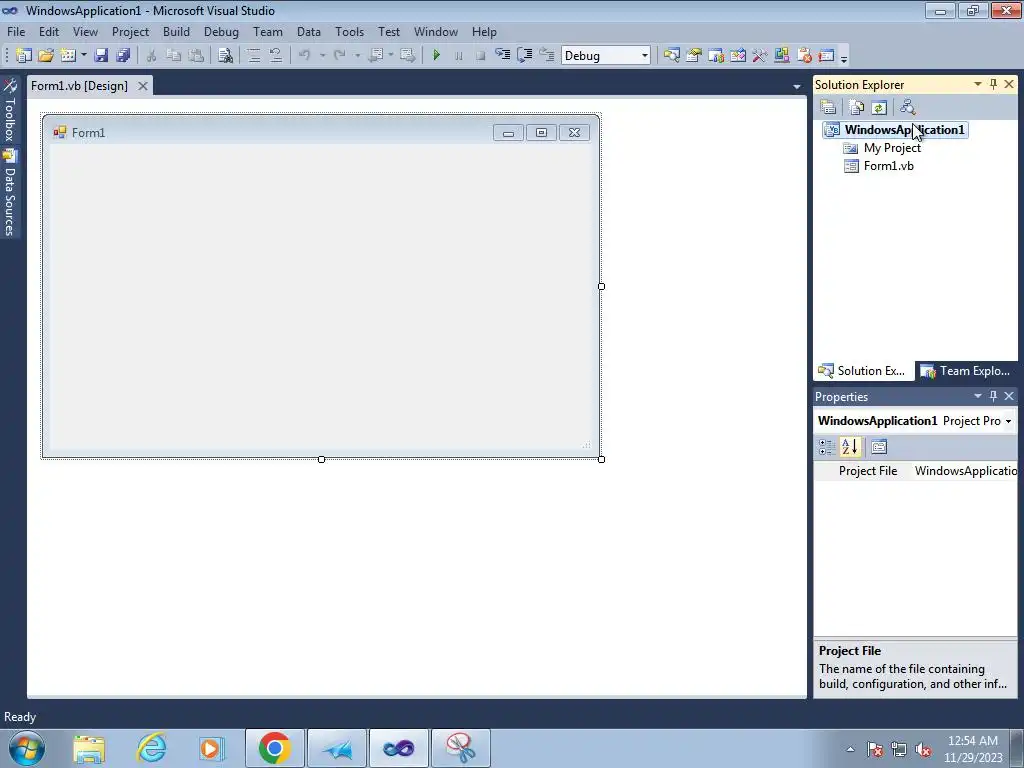Toggle Categorized view in Properties panel
The height and width of the screenshot is (768, 1024).
[x=827, y=447]
